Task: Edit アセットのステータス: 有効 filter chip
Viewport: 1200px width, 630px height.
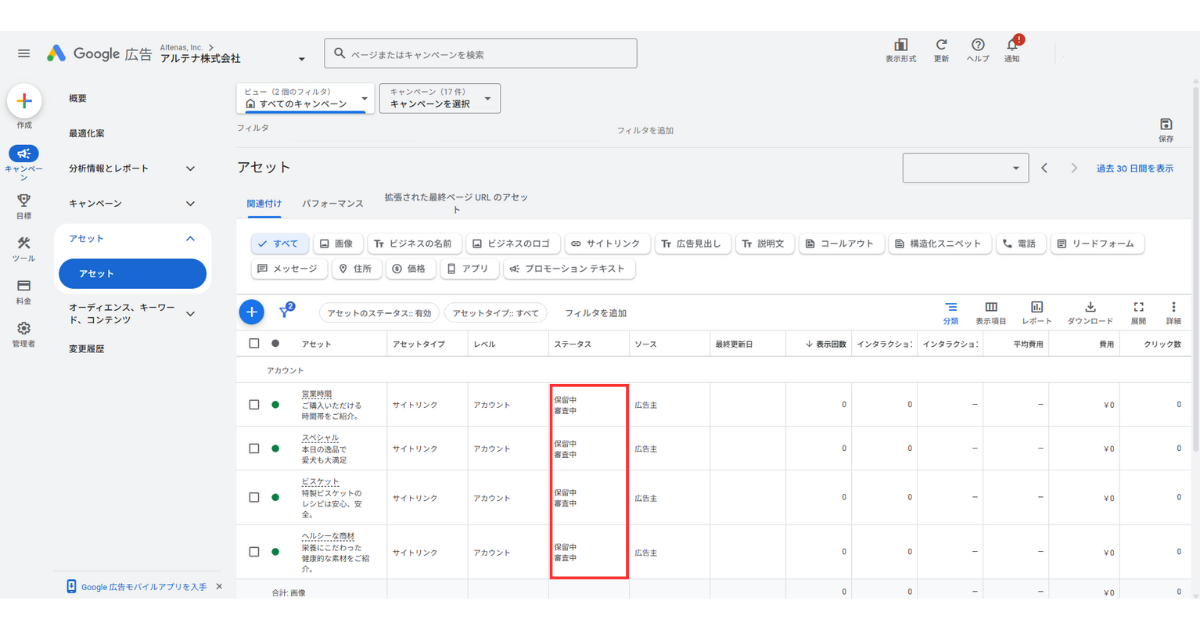Action: (x=379, y=313)
